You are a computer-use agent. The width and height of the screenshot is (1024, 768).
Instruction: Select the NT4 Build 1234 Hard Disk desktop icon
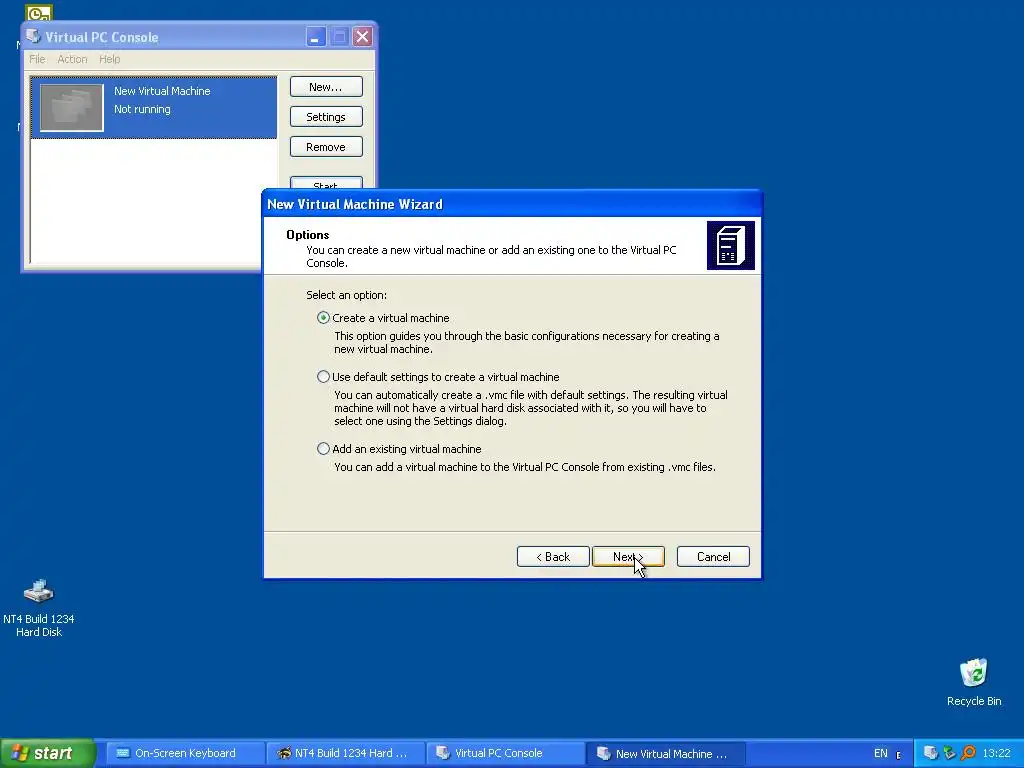pyautogui.click(x=39, y=608)
